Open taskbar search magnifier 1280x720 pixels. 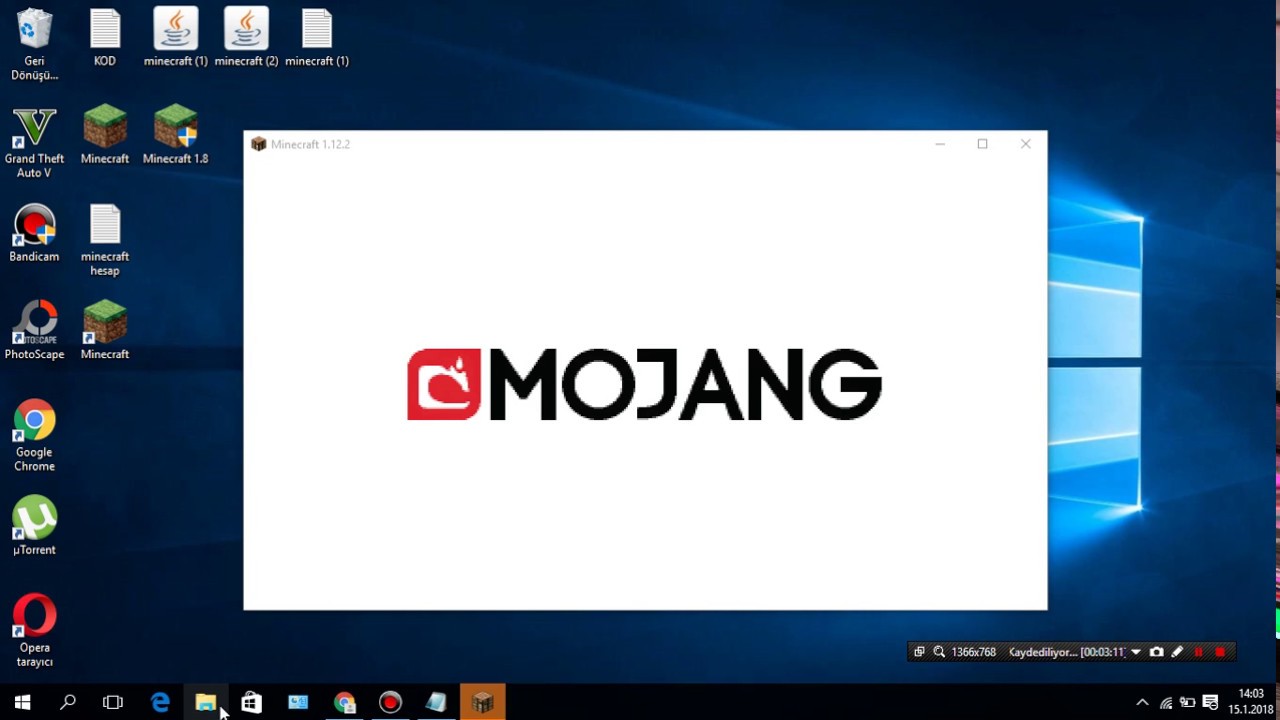click(68, 702)
